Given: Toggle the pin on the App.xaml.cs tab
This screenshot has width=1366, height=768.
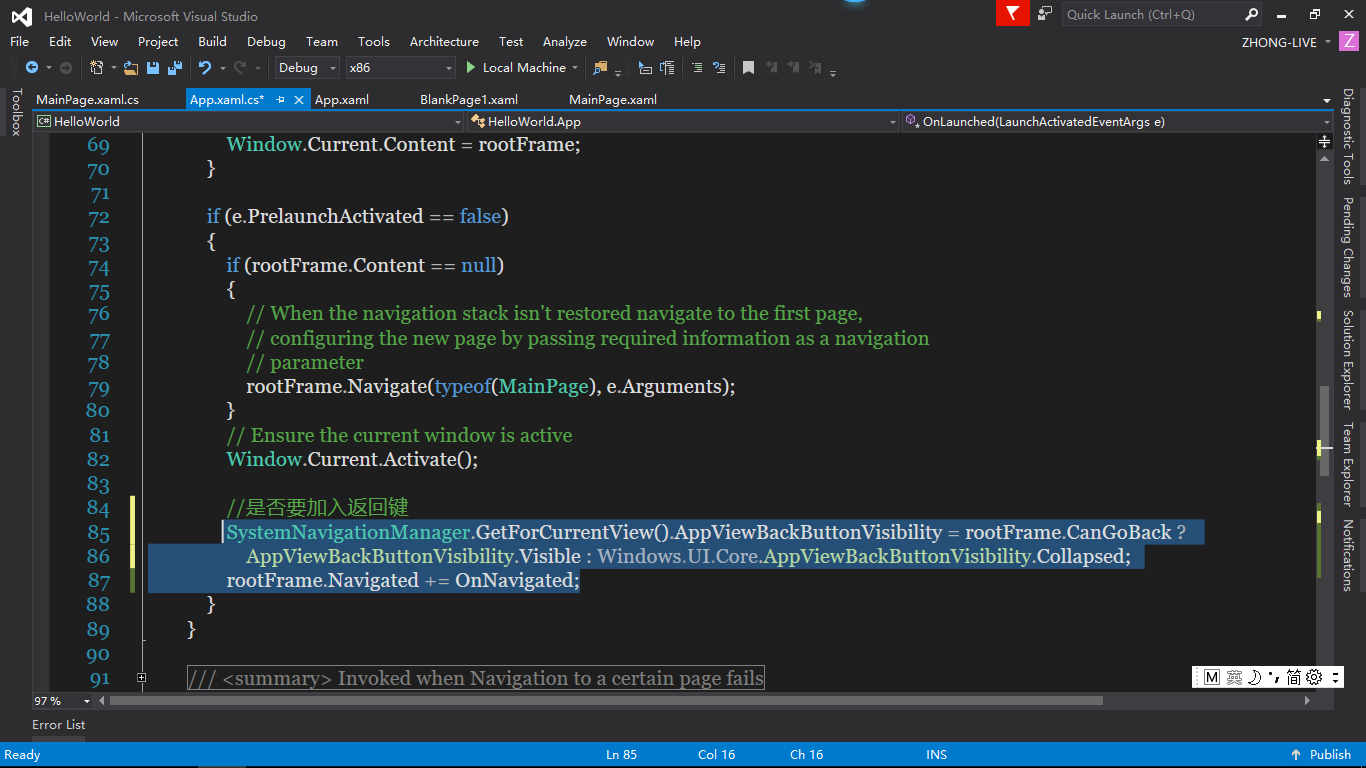Looking at the screenshot, I should pyautogui.click(x=280, y=100).
